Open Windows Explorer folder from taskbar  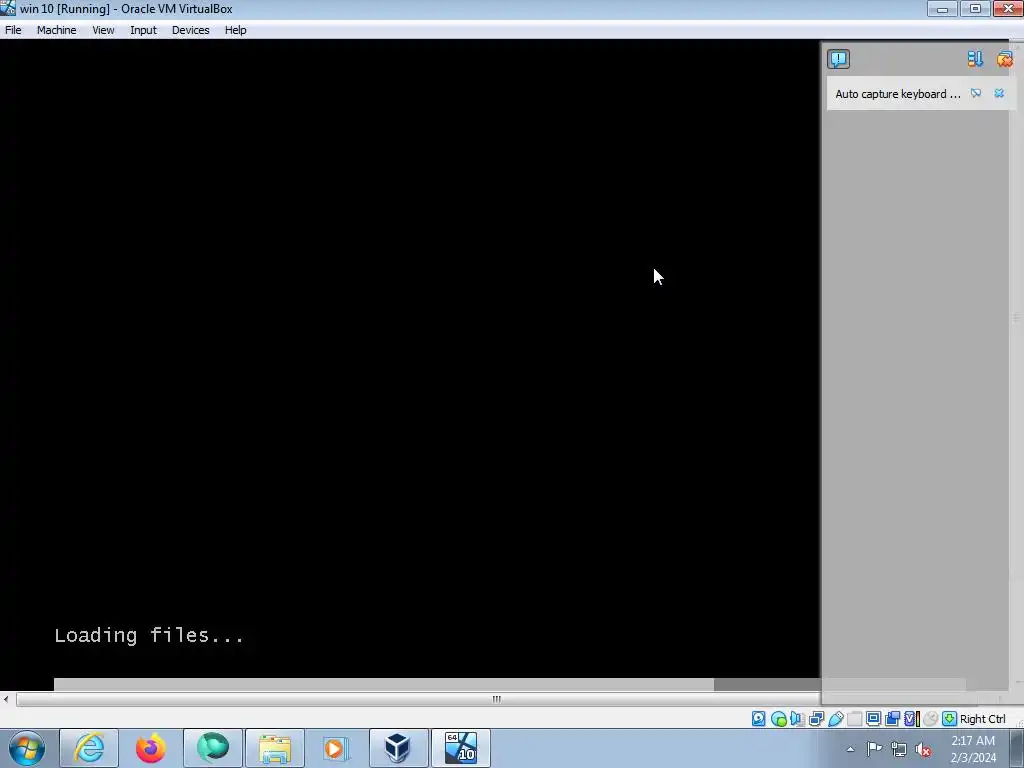(x=275, y=748)
